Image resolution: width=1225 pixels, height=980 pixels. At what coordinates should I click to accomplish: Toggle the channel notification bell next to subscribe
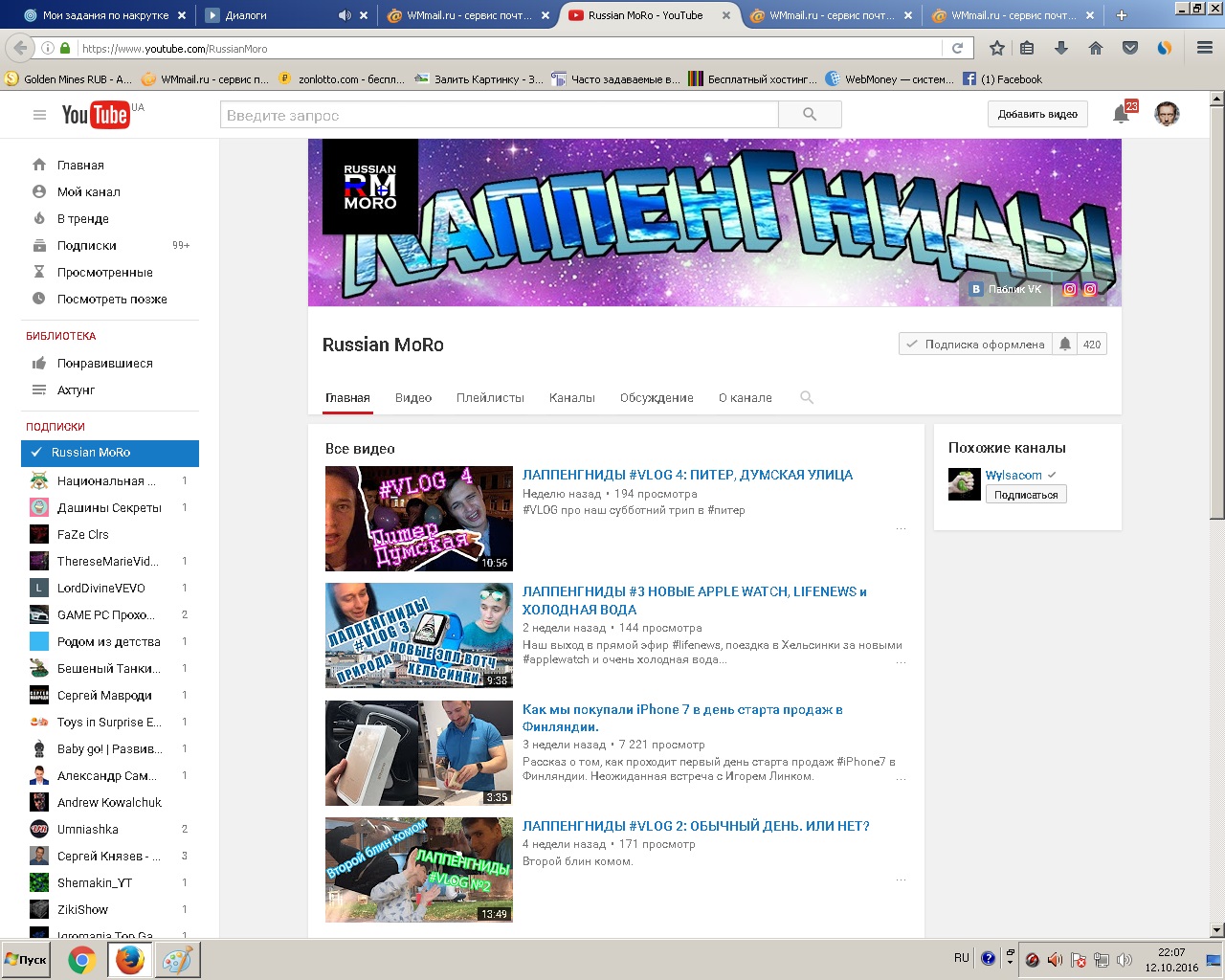coord(1065,345)
